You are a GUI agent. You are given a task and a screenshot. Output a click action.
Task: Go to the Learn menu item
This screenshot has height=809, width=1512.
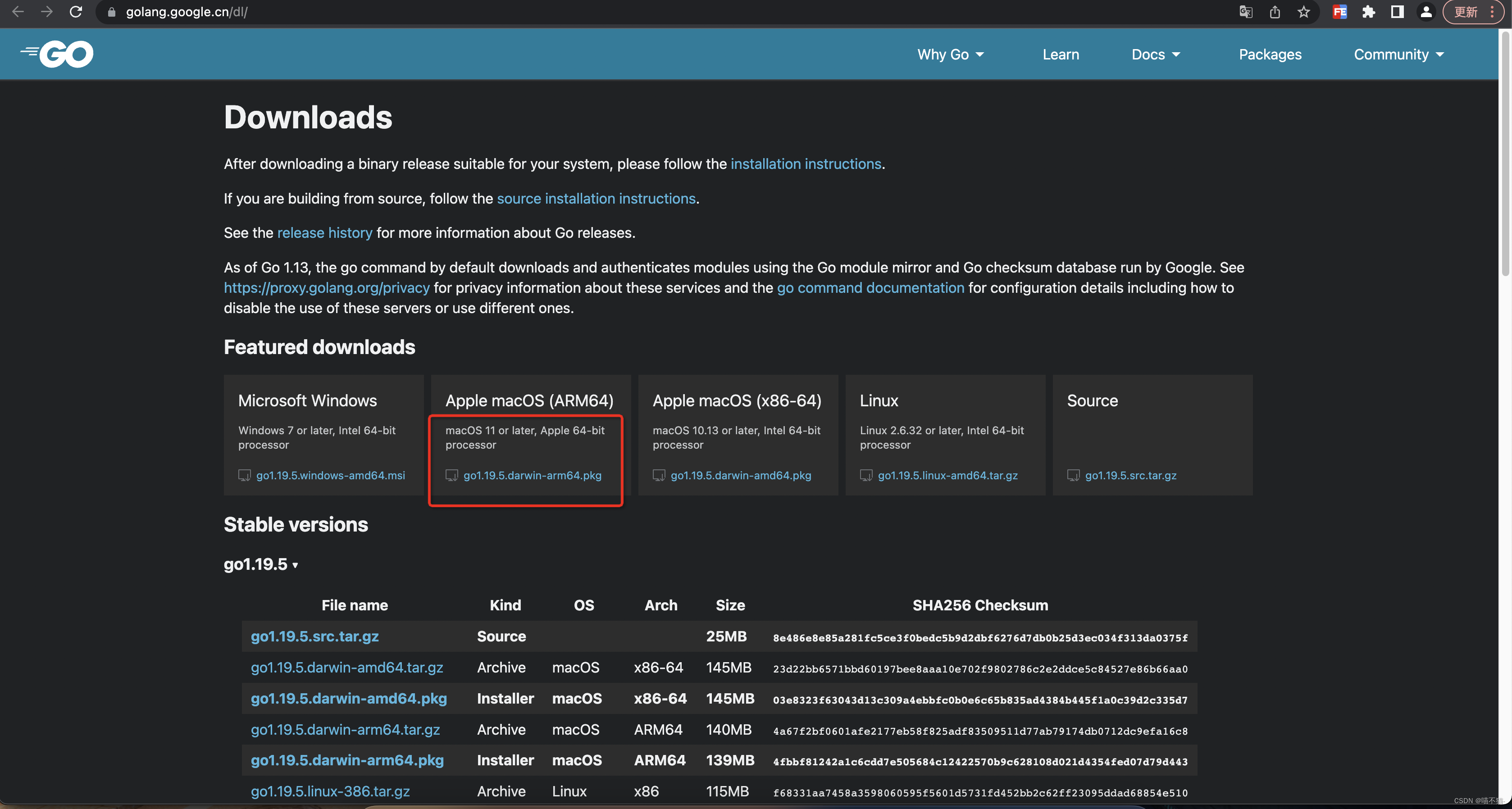(1061, 55)
